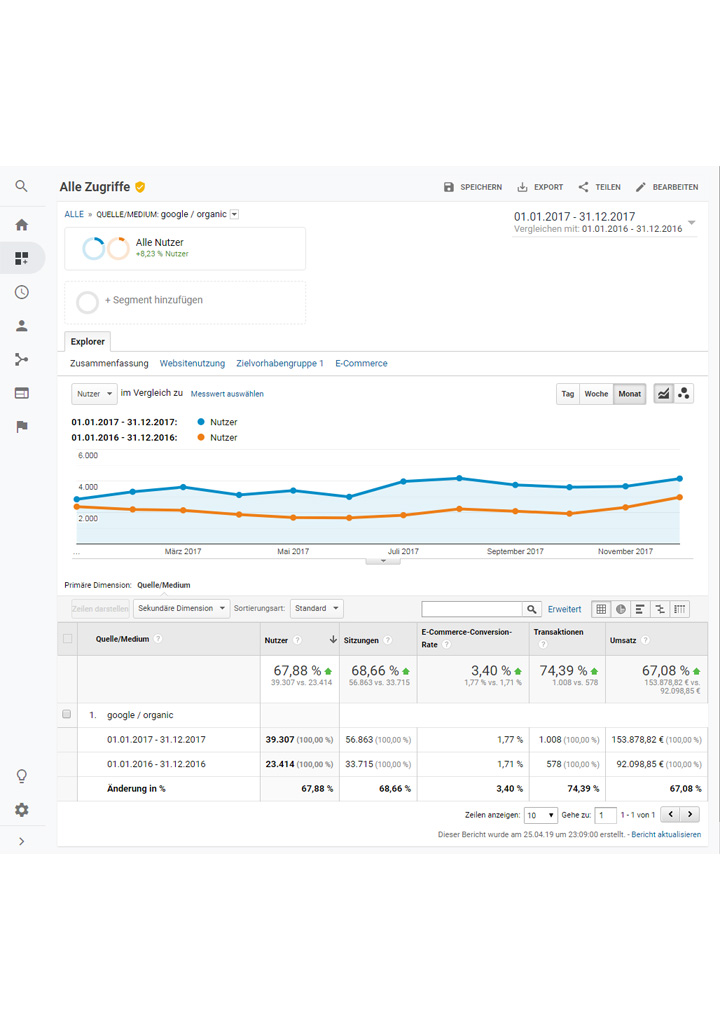The image size is (720, 1021).
Task: Open Customization dashboard icon in sidebar
Action: pyautogui.click(x=21, y=259)
